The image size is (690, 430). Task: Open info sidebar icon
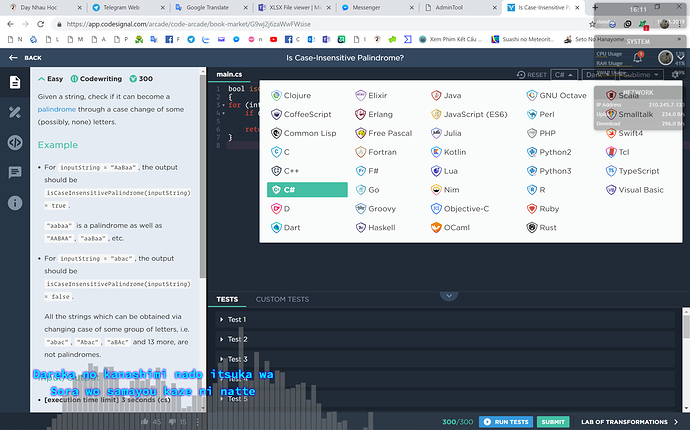coord(15,203)
